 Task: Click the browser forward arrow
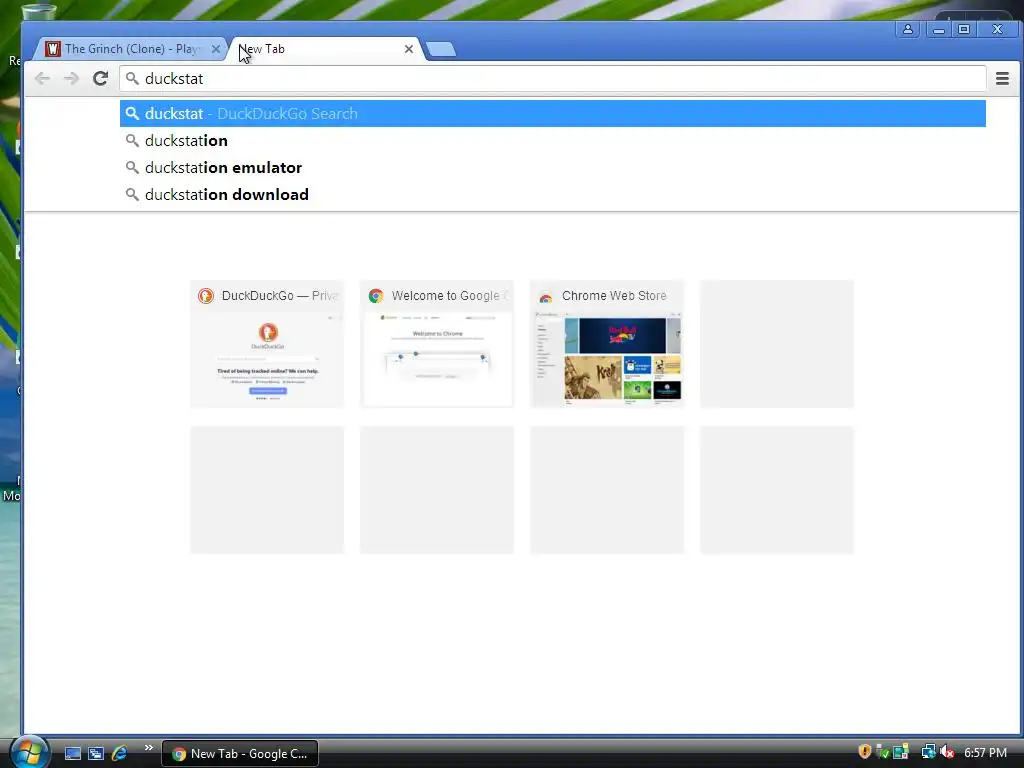pyautogui.click(x=71, y=79)
